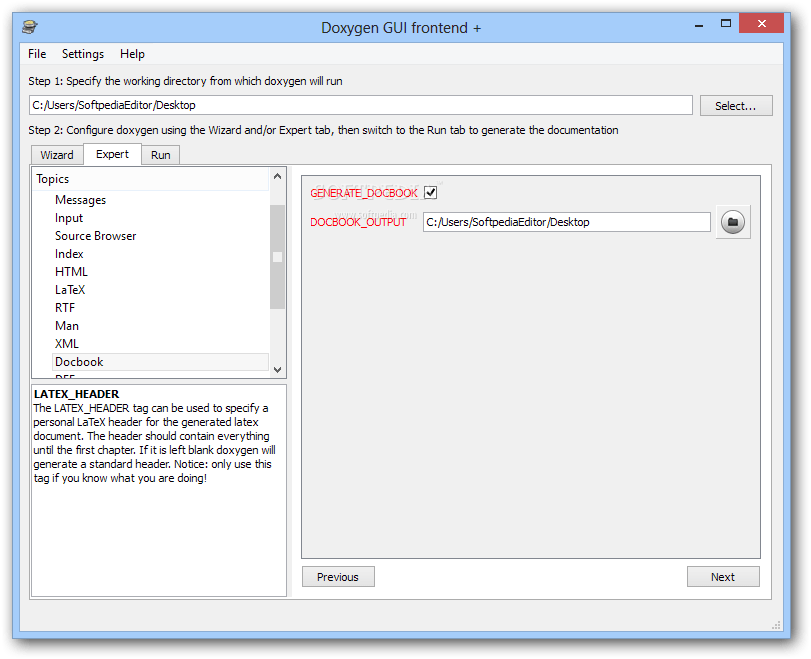Select the XML topic
The image size is (811, 659).
[67, 344]
